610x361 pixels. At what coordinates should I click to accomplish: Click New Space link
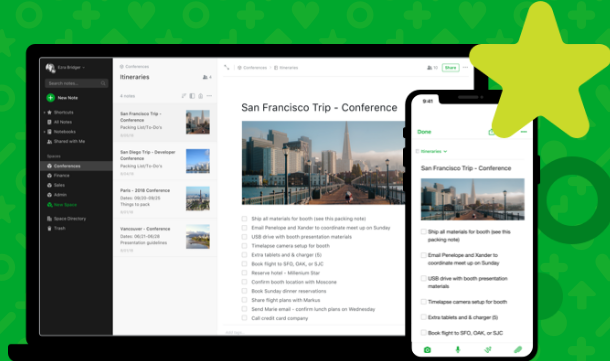tap(65, 205)
